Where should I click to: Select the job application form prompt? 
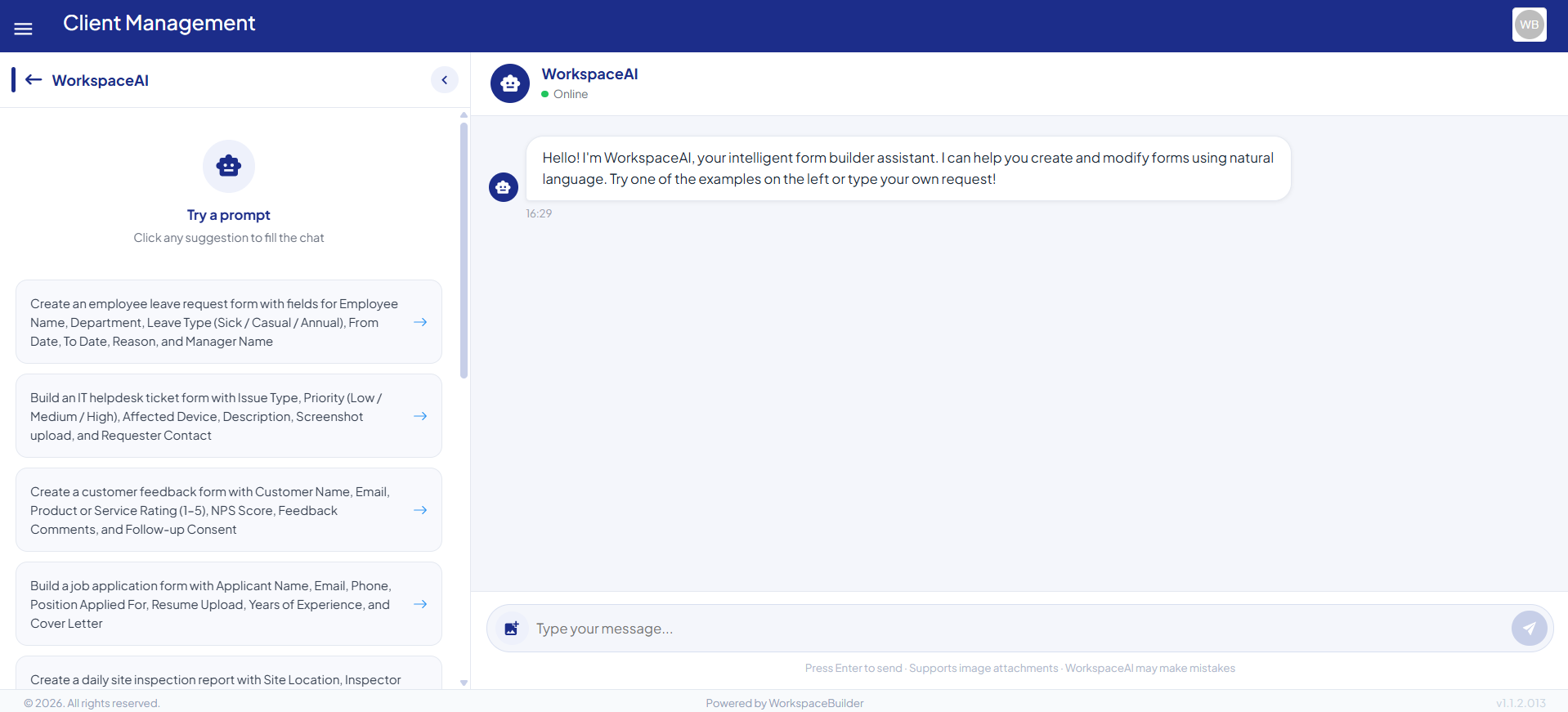click(229, 604)
